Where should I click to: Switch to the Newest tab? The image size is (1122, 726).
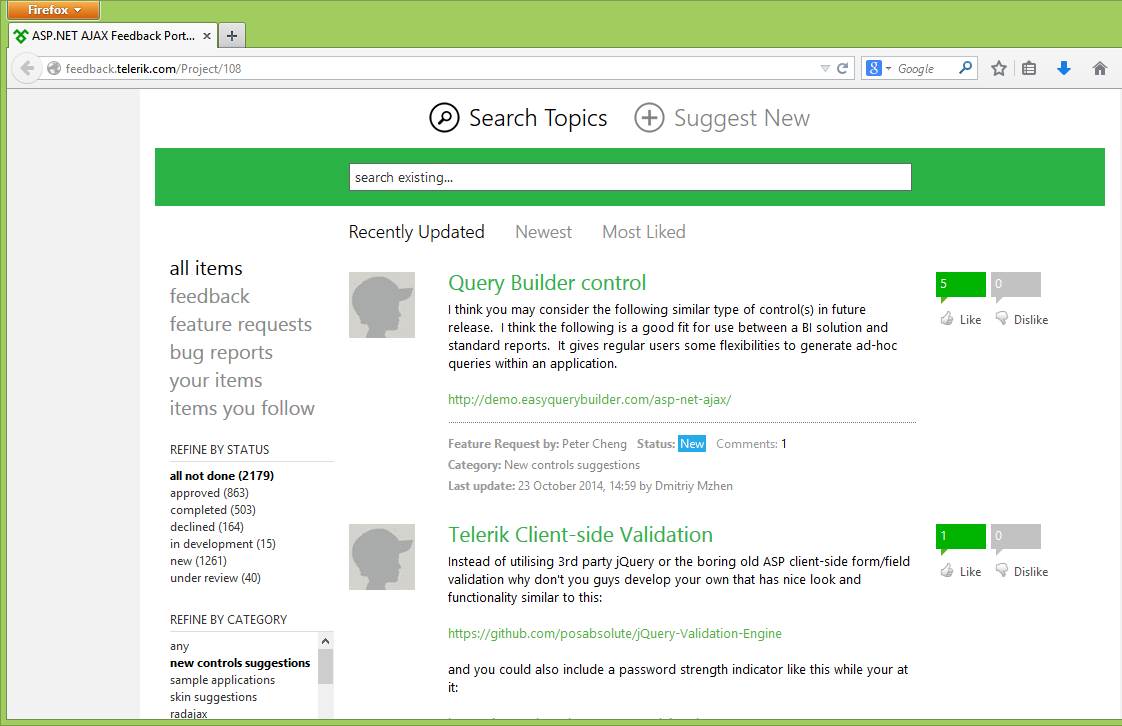pyautogui.click(x=543, y=232)
